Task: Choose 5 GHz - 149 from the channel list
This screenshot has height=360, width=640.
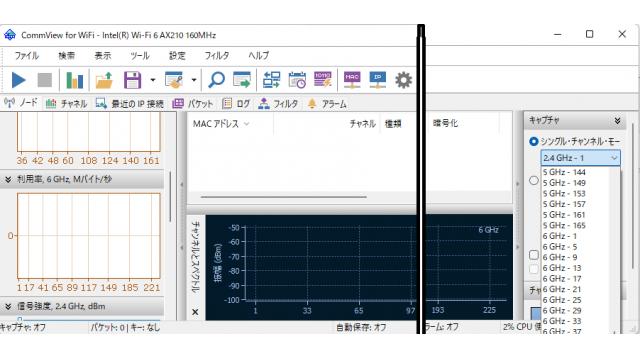Action: (564, 183)
